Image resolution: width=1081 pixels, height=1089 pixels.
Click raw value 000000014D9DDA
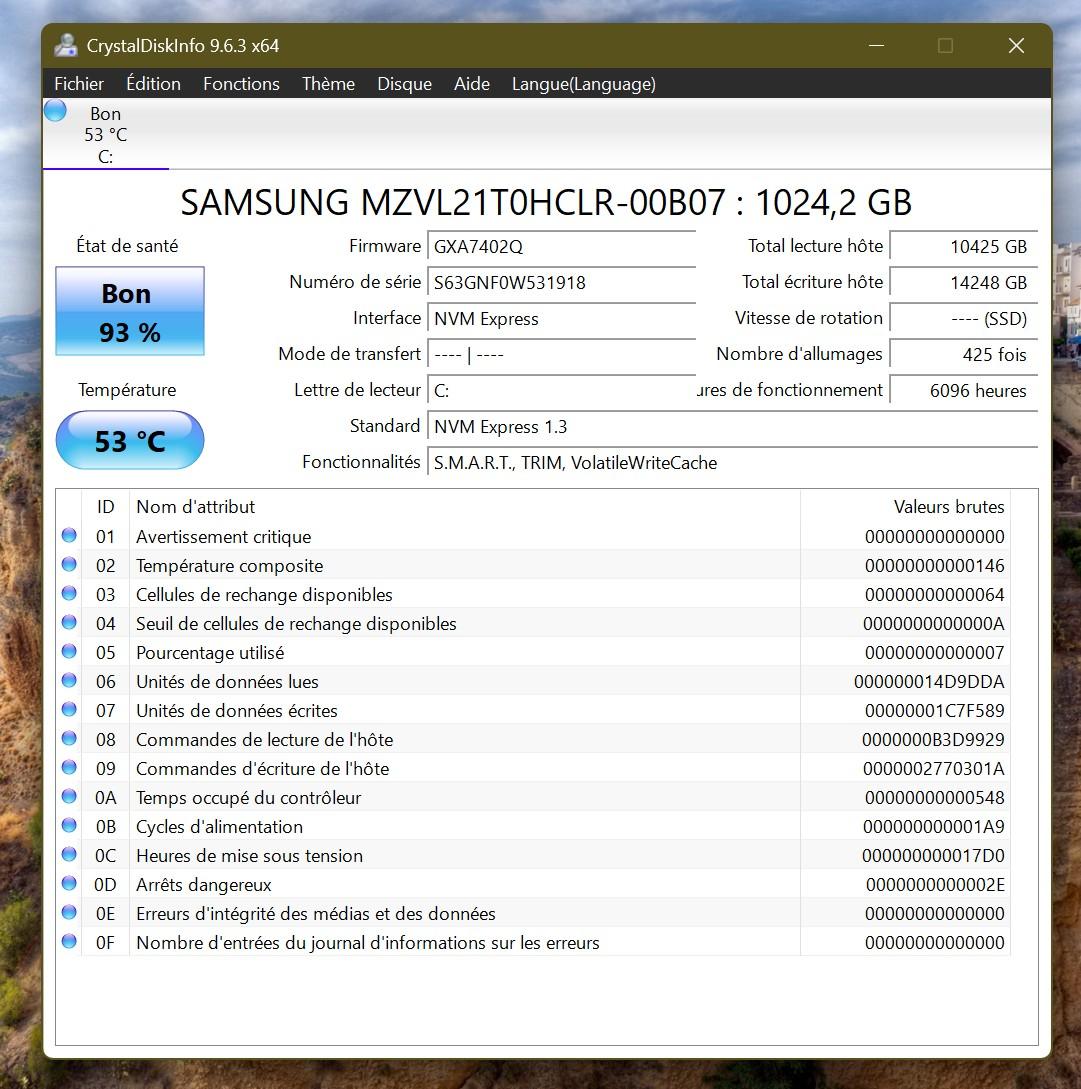click(x=929, y=682)
